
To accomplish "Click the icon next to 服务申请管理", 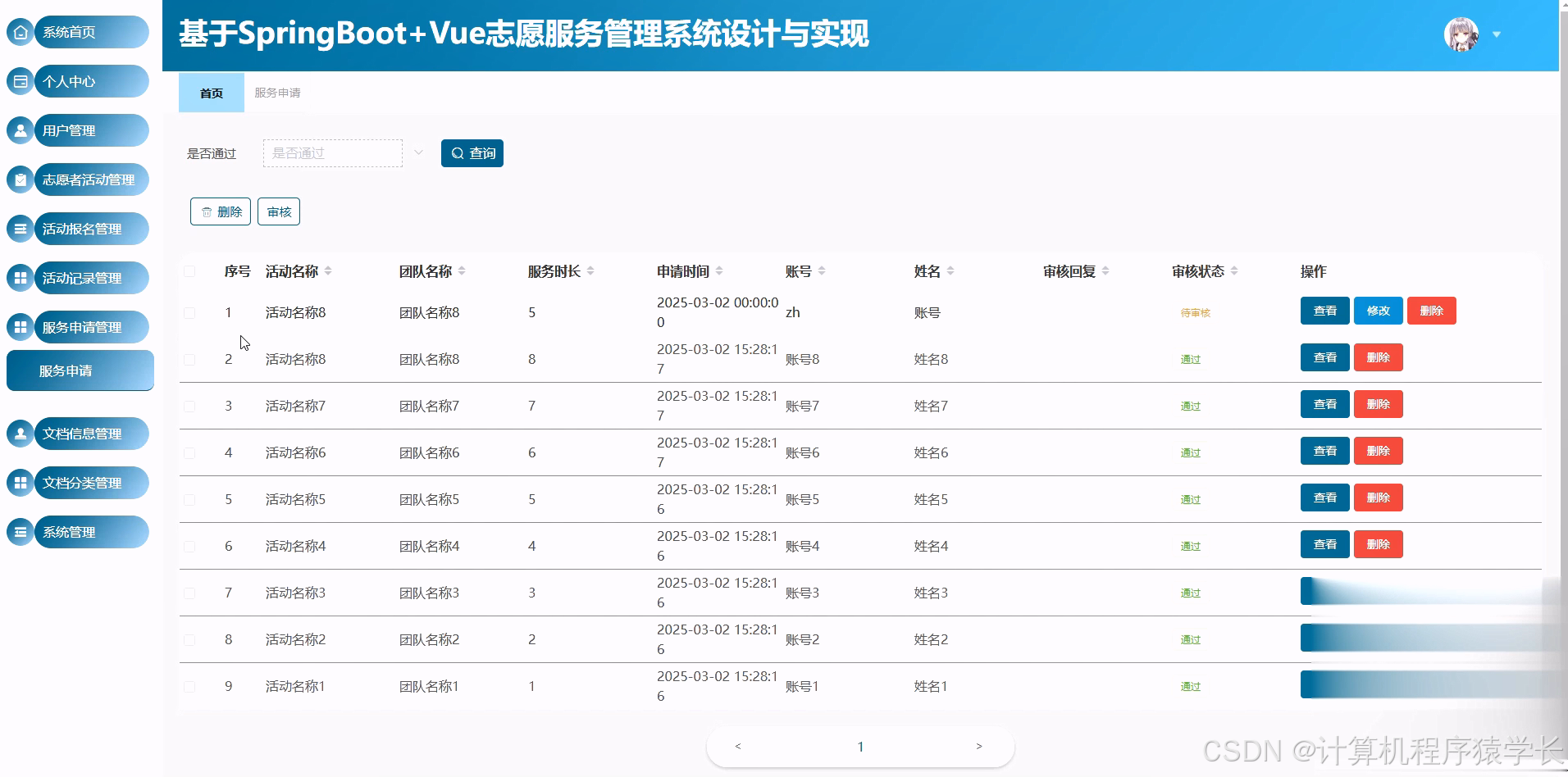I will [20, 327].
